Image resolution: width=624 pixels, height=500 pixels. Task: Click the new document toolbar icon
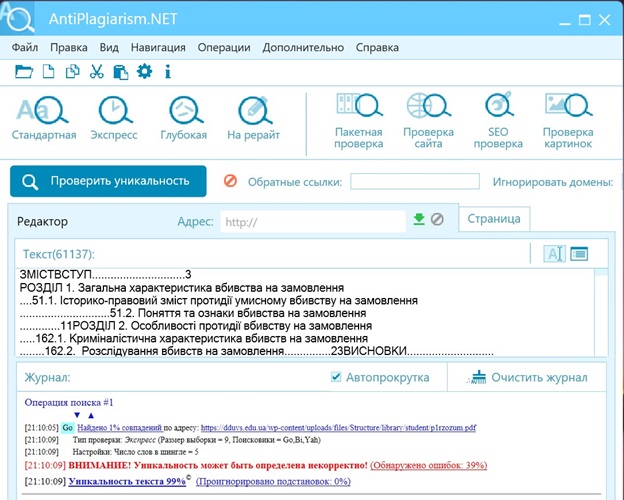(x=49, y=72)
